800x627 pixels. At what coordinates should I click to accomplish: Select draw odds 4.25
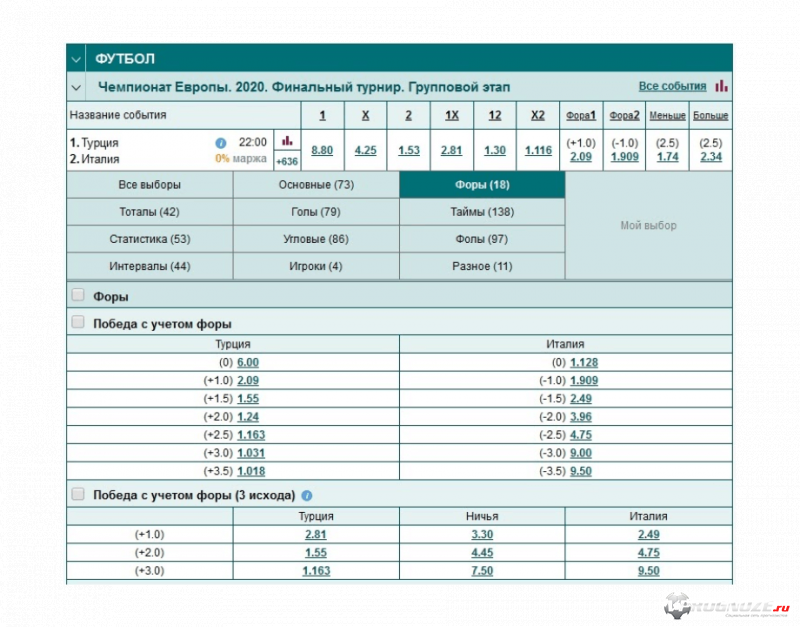[x=365, y=150]
